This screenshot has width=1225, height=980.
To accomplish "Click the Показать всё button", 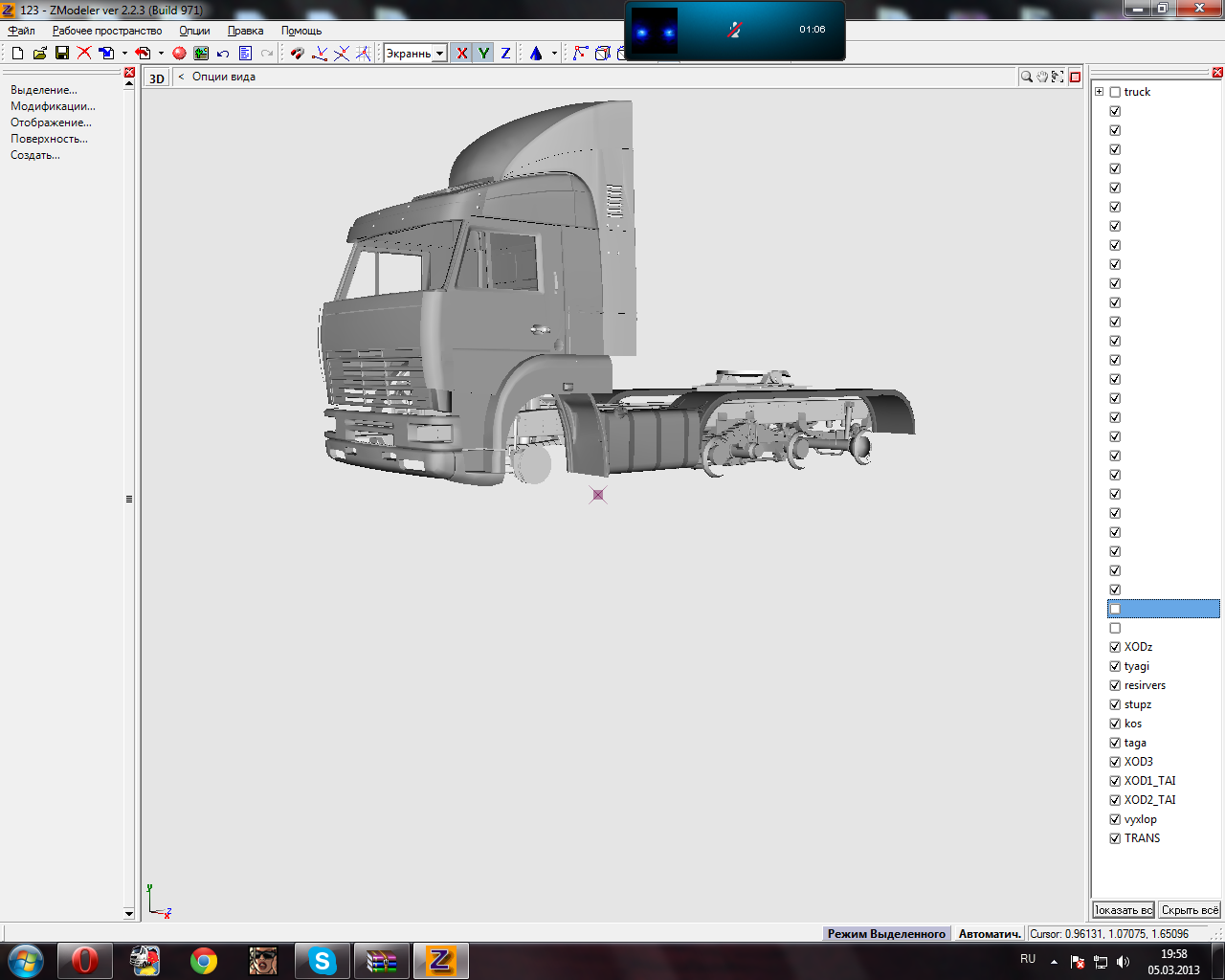I will click(1124, 910).
